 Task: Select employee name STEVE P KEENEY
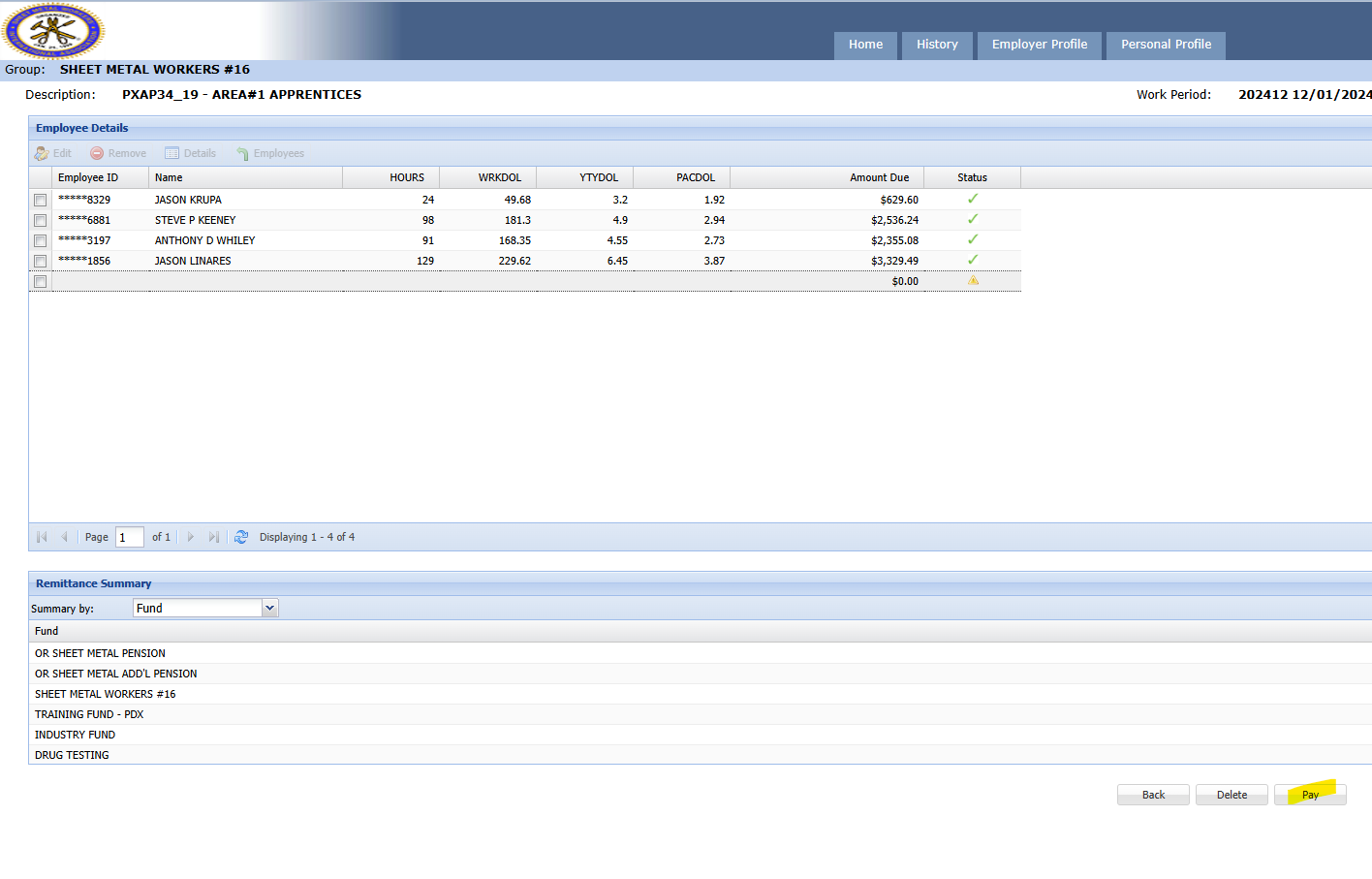click(x=195, y=220)
